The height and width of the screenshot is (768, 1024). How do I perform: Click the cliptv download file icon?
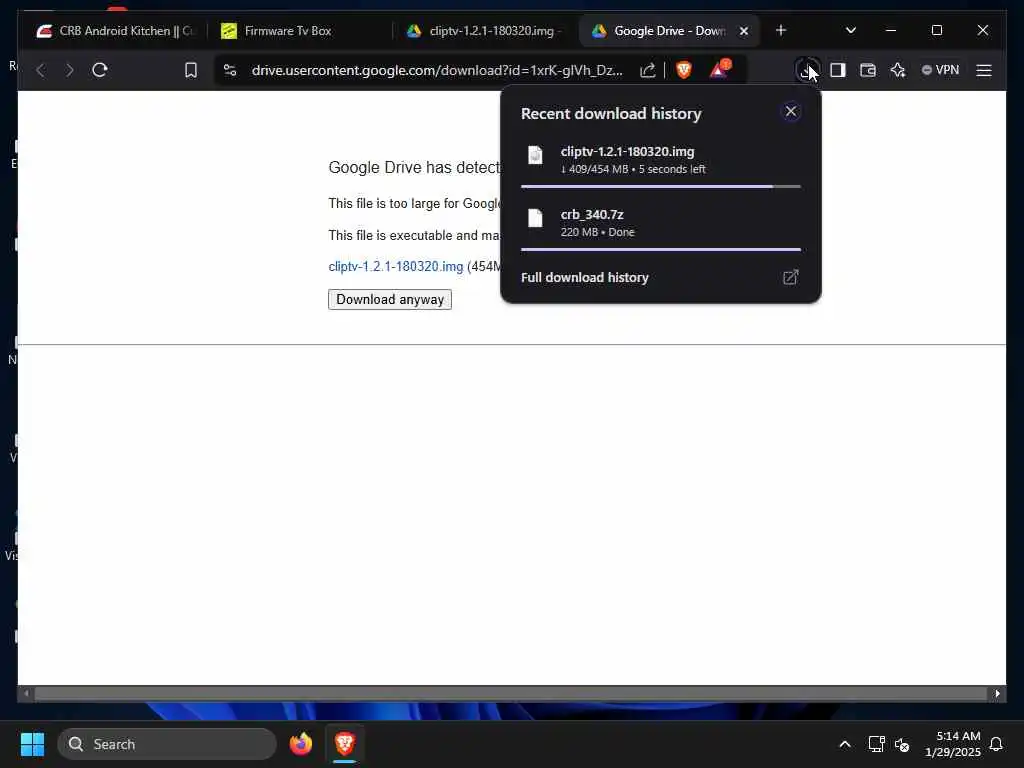535,155
